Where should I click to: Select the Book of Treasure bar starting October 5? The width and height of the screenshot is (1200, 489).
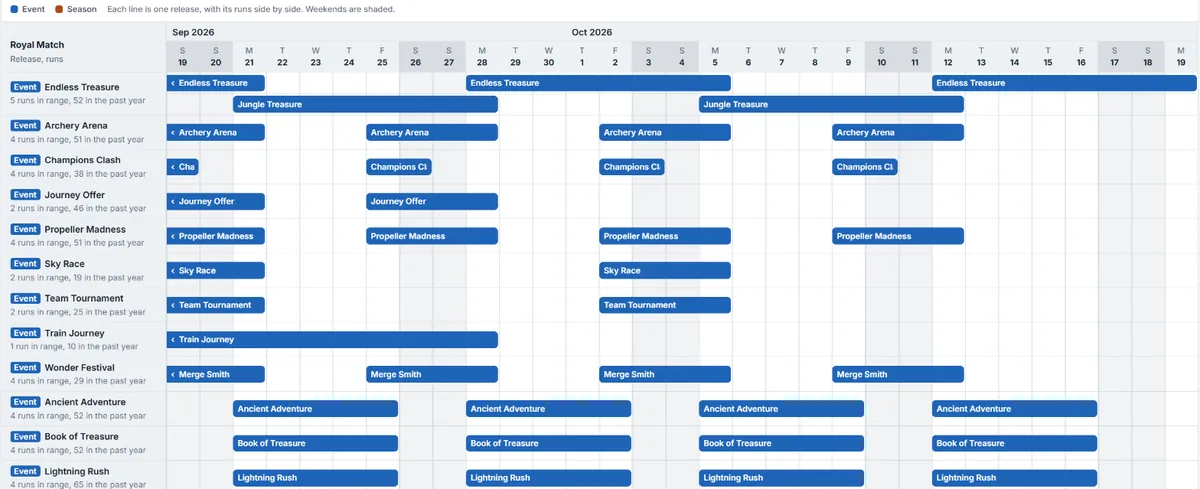click(x=781, y=443)
